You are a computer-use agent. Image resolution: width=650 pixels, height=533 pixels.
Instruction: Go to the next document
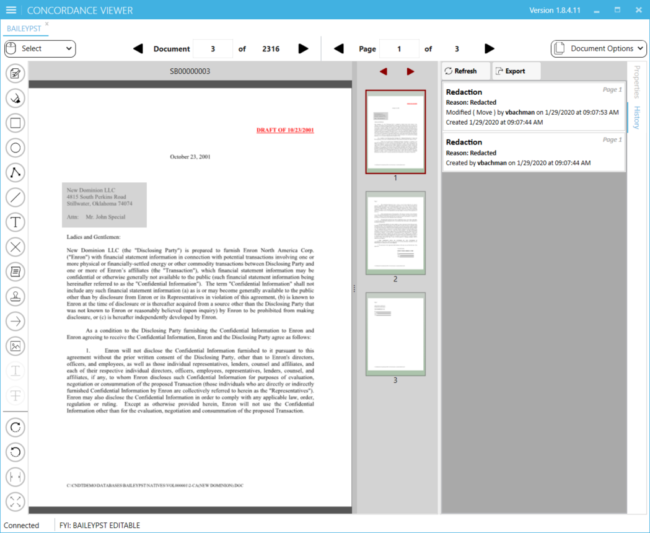click(303, 49)
